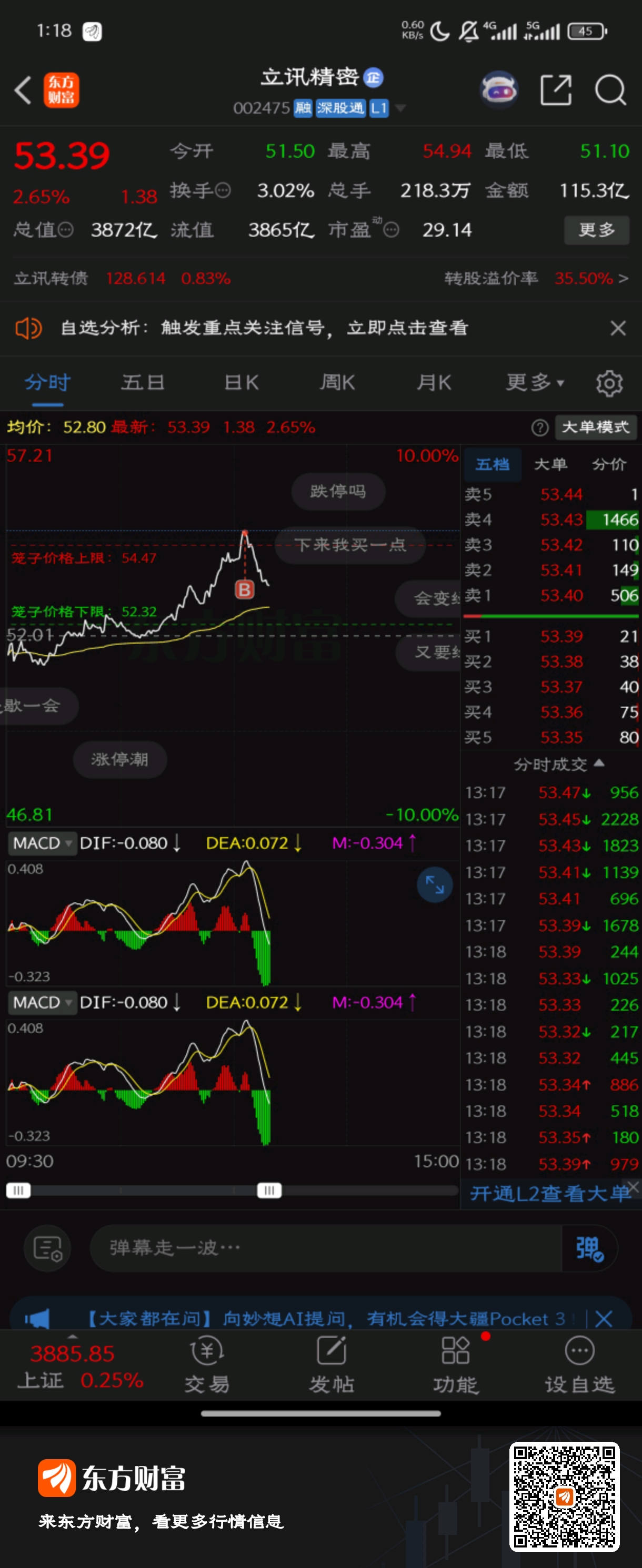Viewport: 642px width, 1568px height.
Task: Tap the left timeline range handle
Action: pos(18,1190)
